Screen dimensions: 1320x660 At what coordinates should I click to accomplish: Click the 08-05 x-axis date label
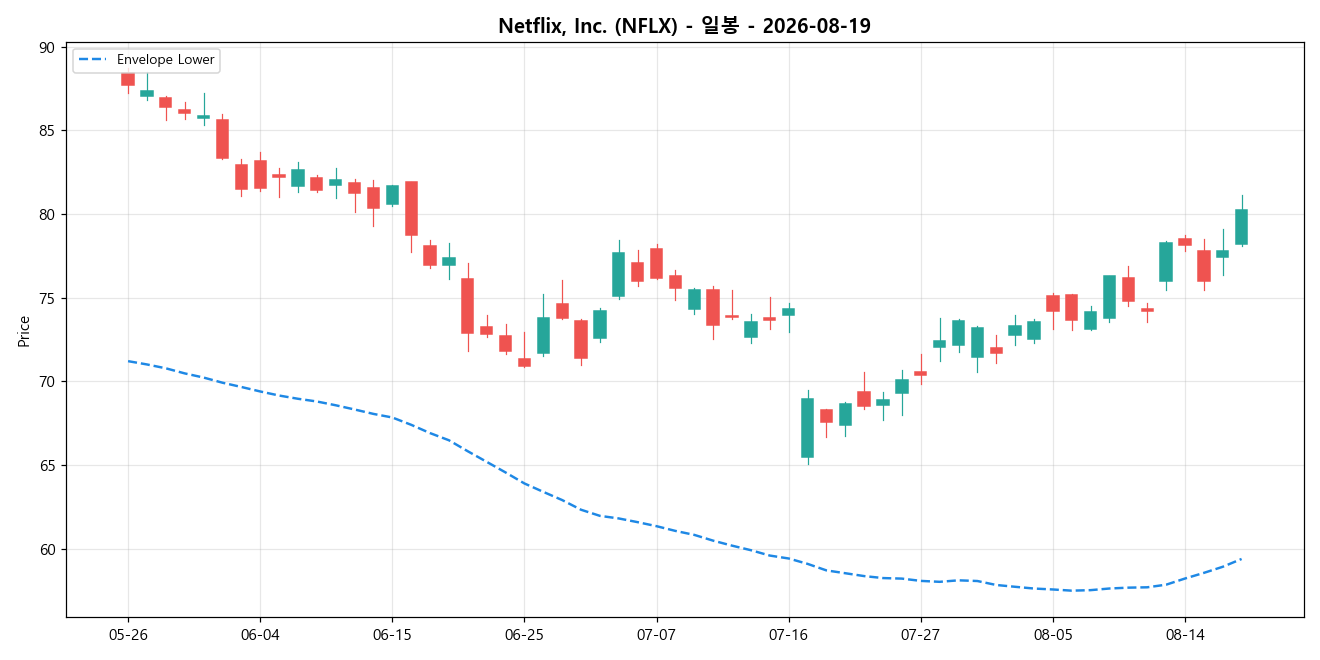point(1053,634)
